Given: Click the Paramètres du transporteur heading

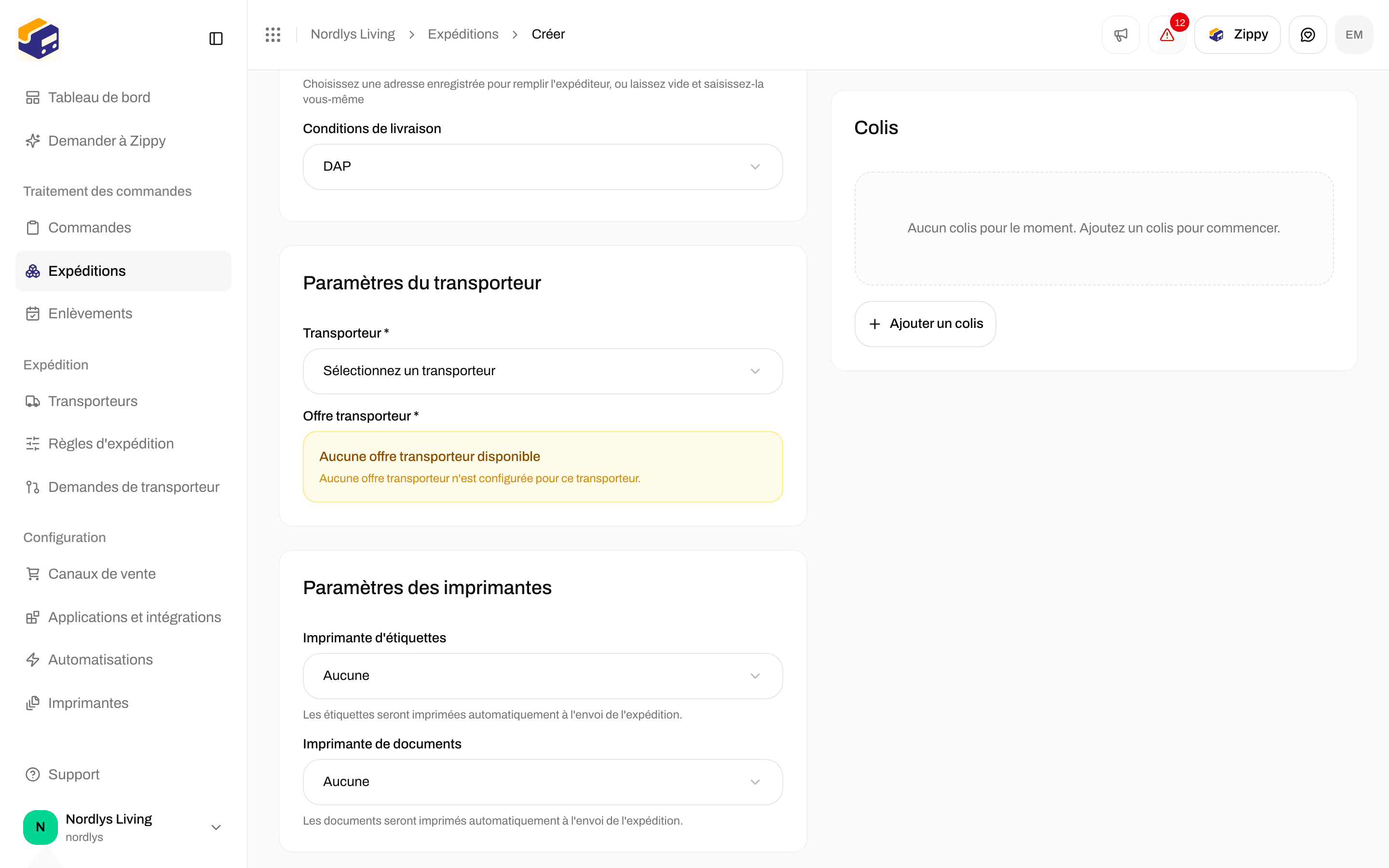Looking at the screenshot, I should coord(422,283).
